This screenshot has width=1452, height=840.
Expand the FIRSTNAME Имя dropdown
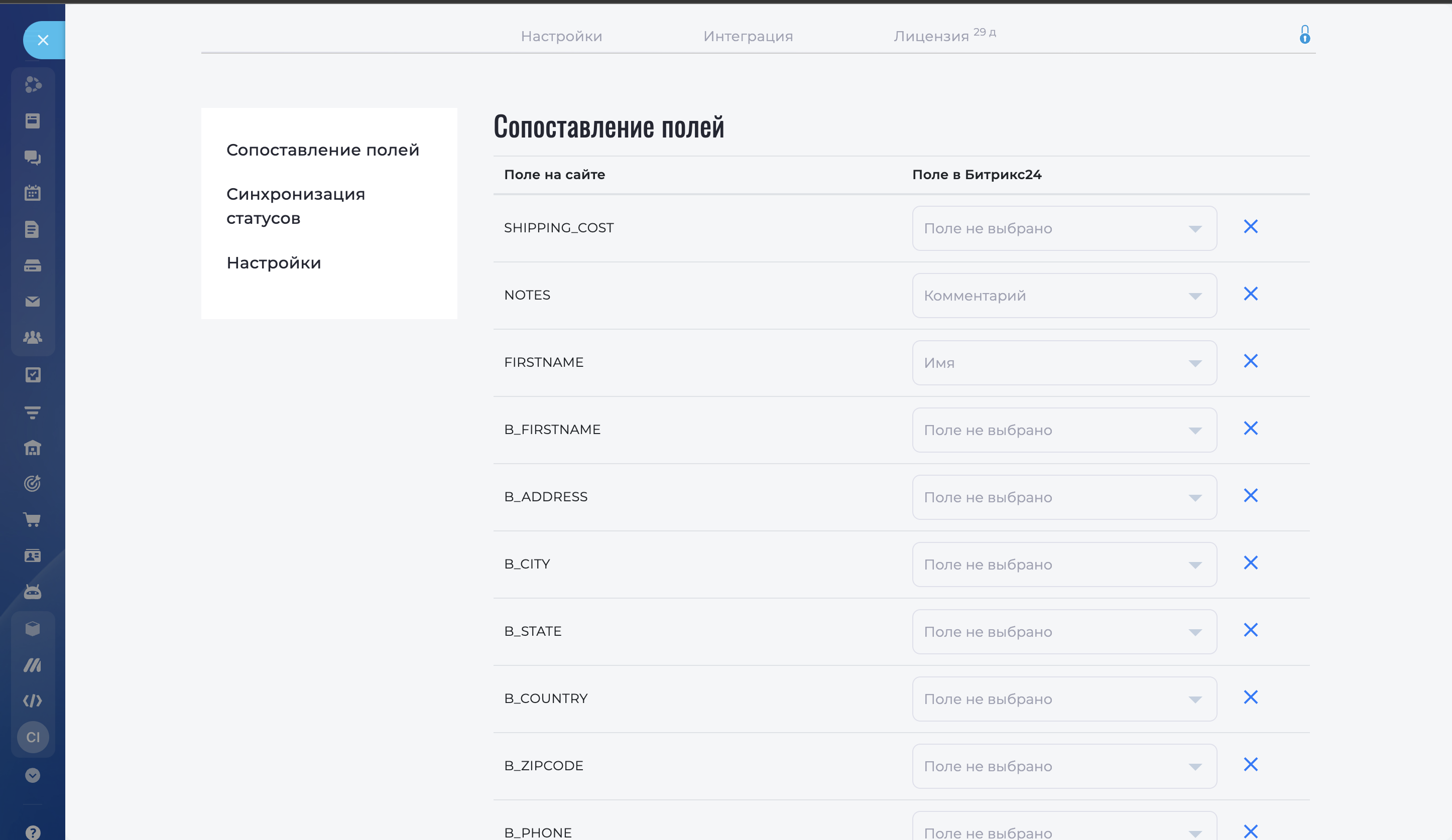point(1064,363)
